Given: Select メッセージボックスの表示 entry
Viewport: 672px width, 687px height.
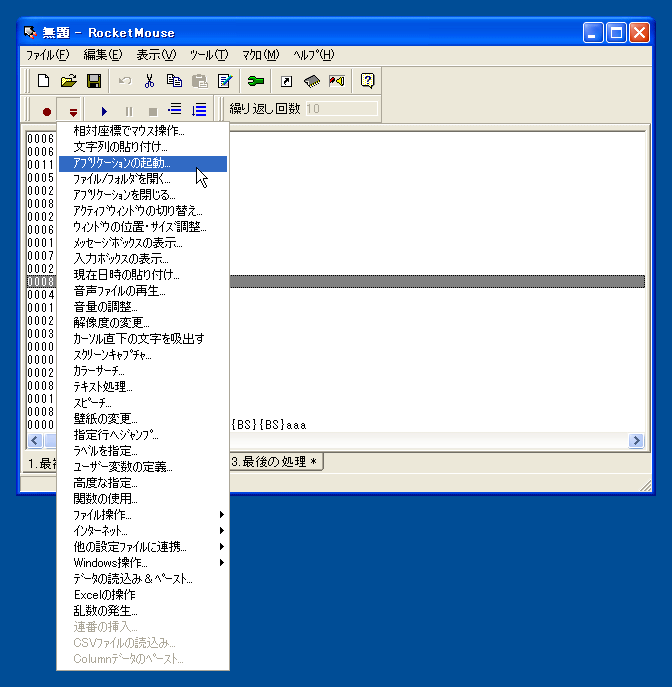Looking at the screenshot, I should click(143, 243).
